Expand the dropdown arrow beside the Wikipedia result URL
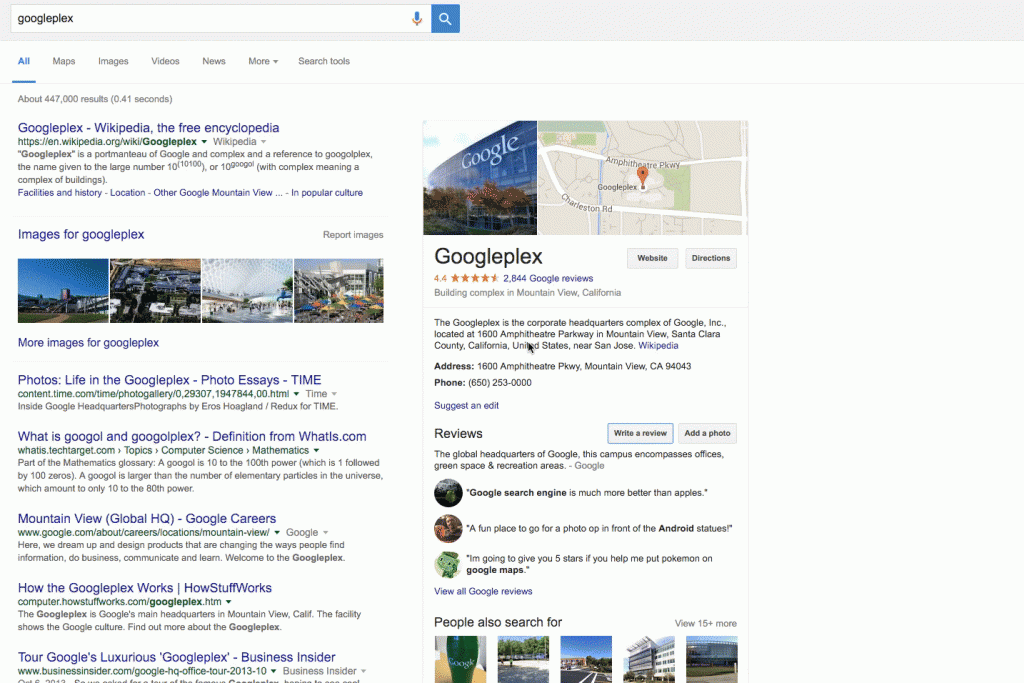The height and width of the screenshot is (683, 1024). coord(204,141)
